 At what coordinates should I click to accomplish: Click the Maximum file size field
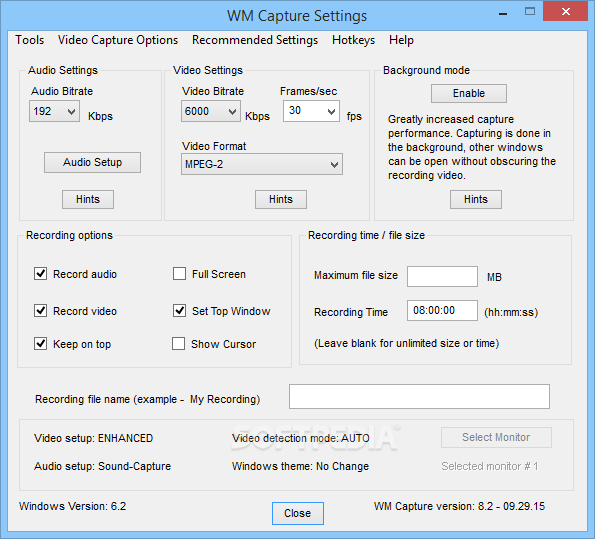point(442,276)
